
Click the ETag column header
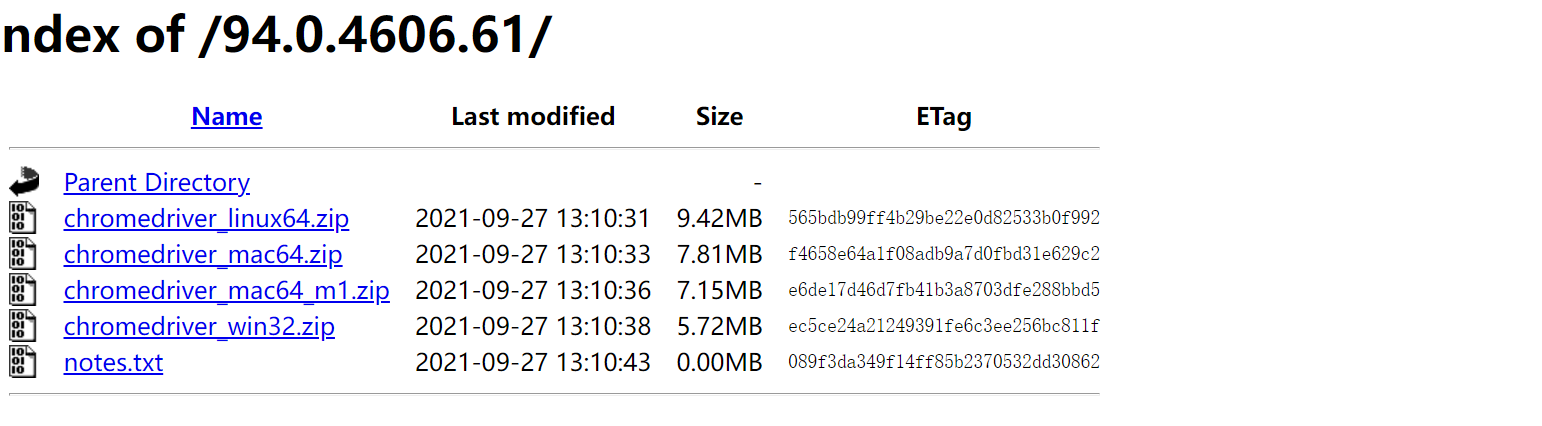943,117
